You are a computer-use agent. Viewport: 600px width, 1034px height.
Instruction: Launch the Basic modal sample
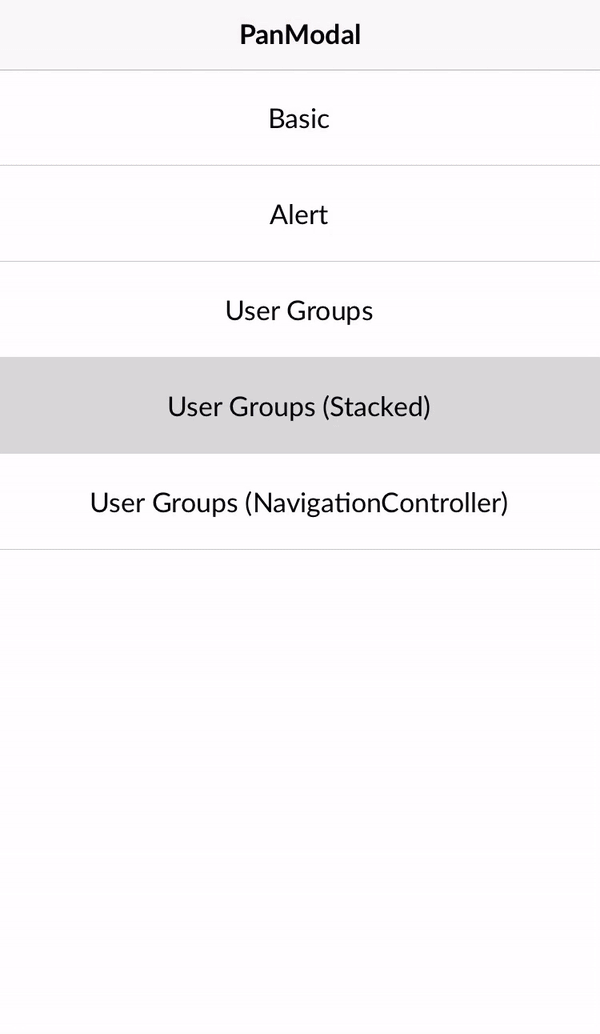[299, 118]
